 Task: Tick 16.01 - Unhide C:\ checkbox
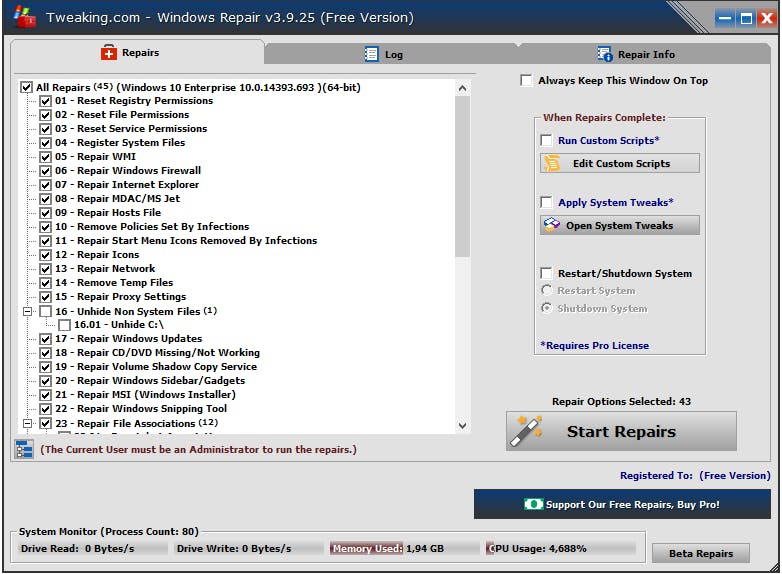click(x=64, y=325)
